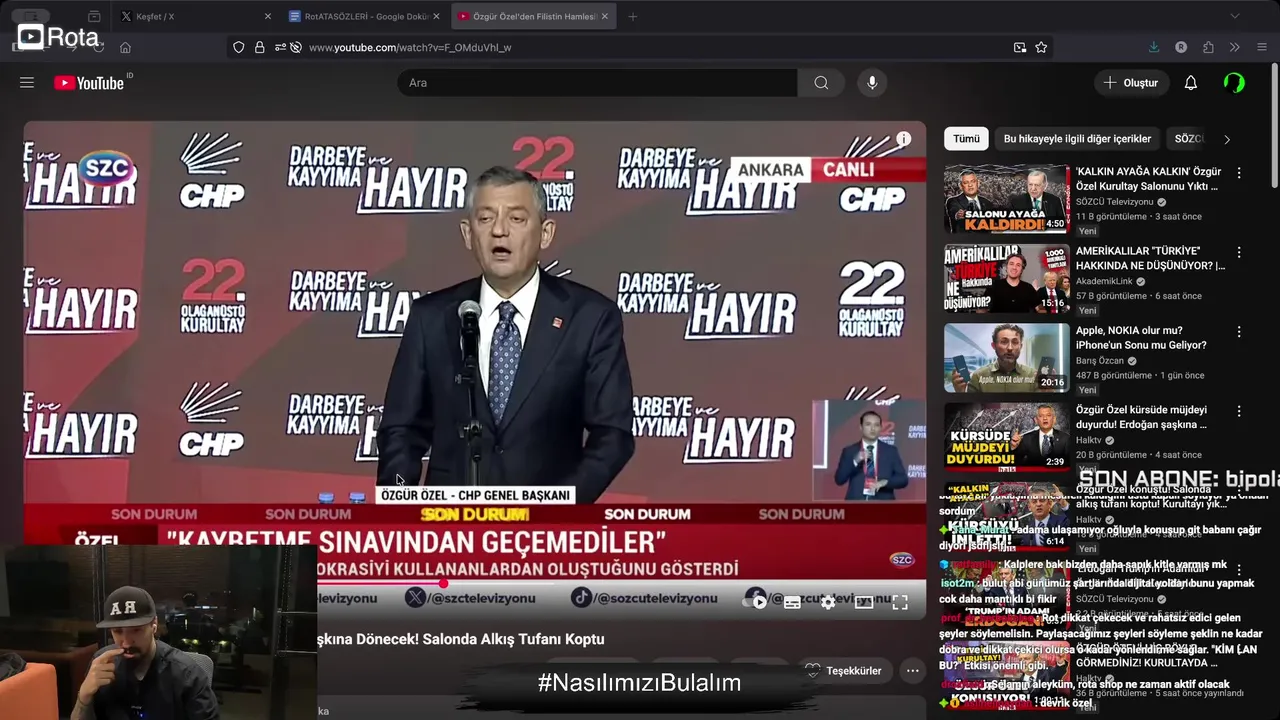Click the text '57 B görüntüleme'
1280x720 pixels.
coord(1112,296)
